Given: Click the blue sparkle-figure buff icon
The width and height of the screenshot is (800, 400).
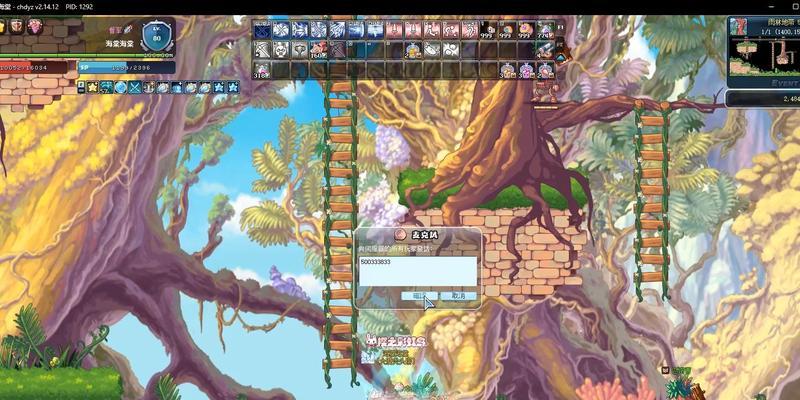Looking at the screenshot, I should [177, 87].
